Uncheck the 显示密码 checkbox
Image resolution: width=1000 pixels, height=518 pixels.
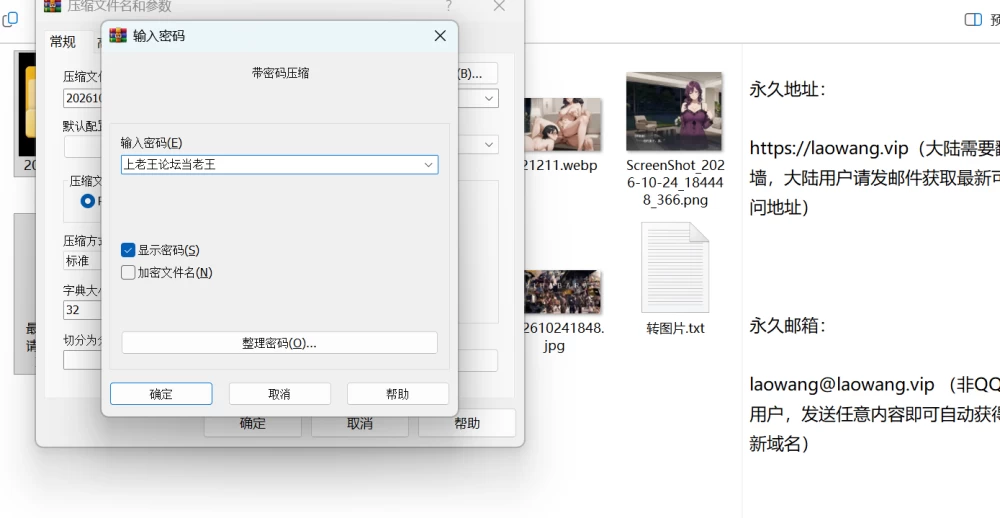coord(128,250)
